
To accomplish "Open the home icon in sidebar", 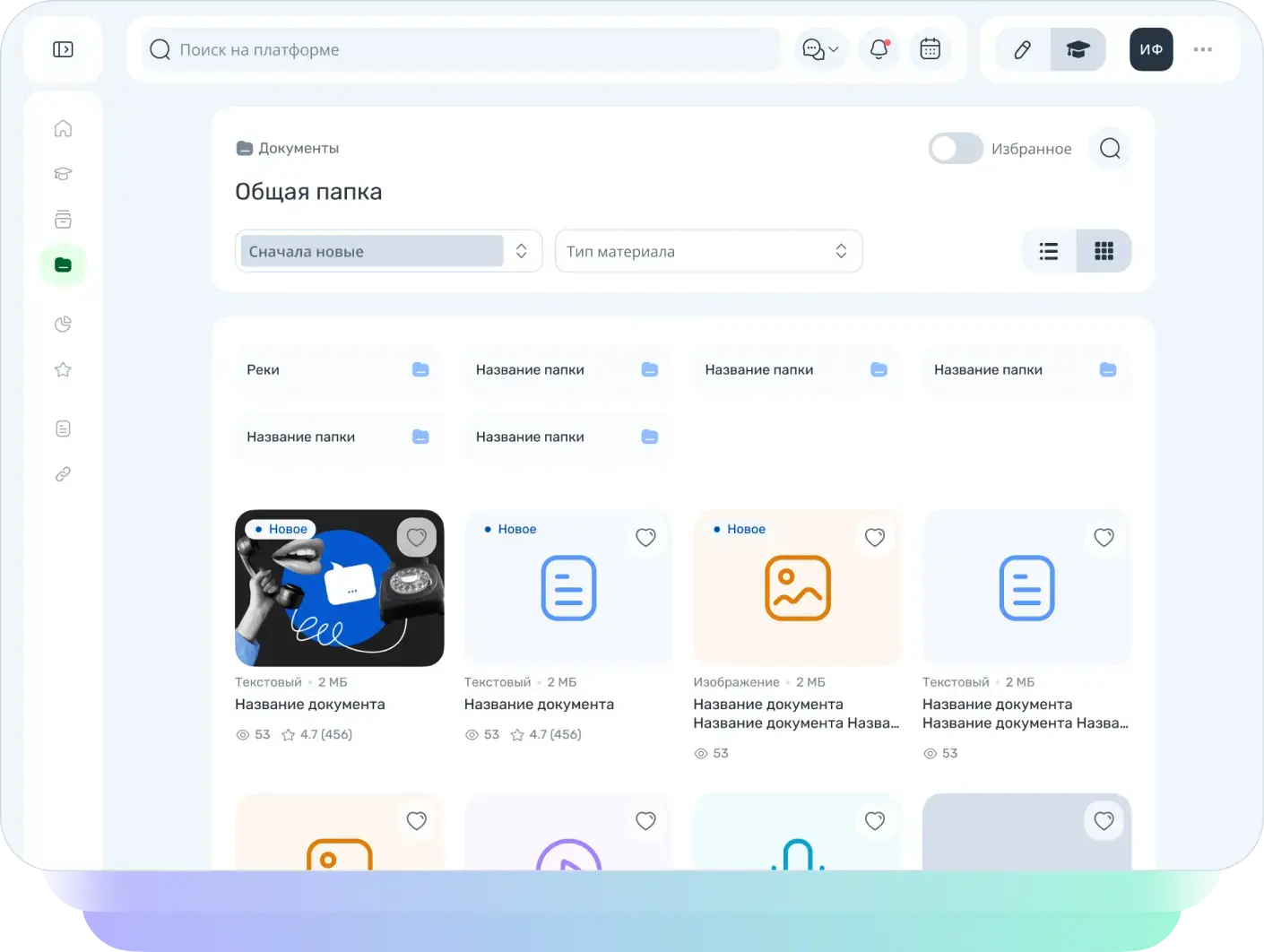I will point(63,128).
